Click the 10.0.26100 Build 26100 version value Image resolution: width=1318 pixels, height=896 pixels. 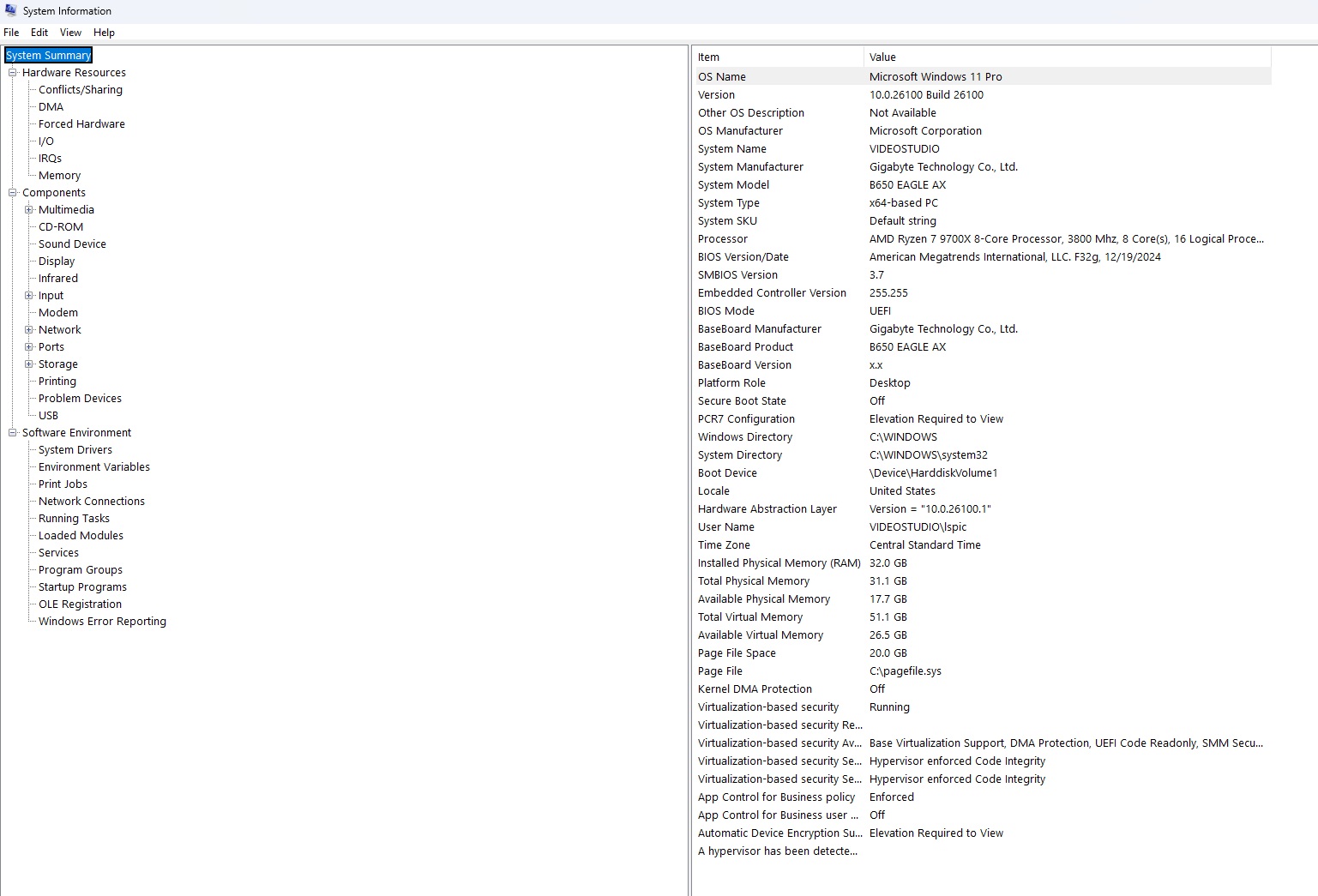(x=926, y=95)
